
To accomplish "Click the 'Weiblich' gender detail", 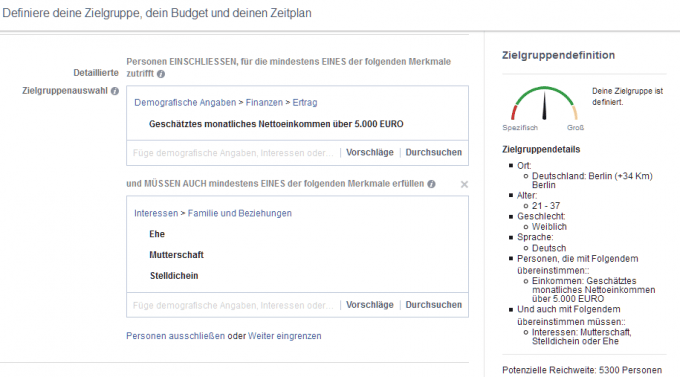I will click(x=549, y=227).
